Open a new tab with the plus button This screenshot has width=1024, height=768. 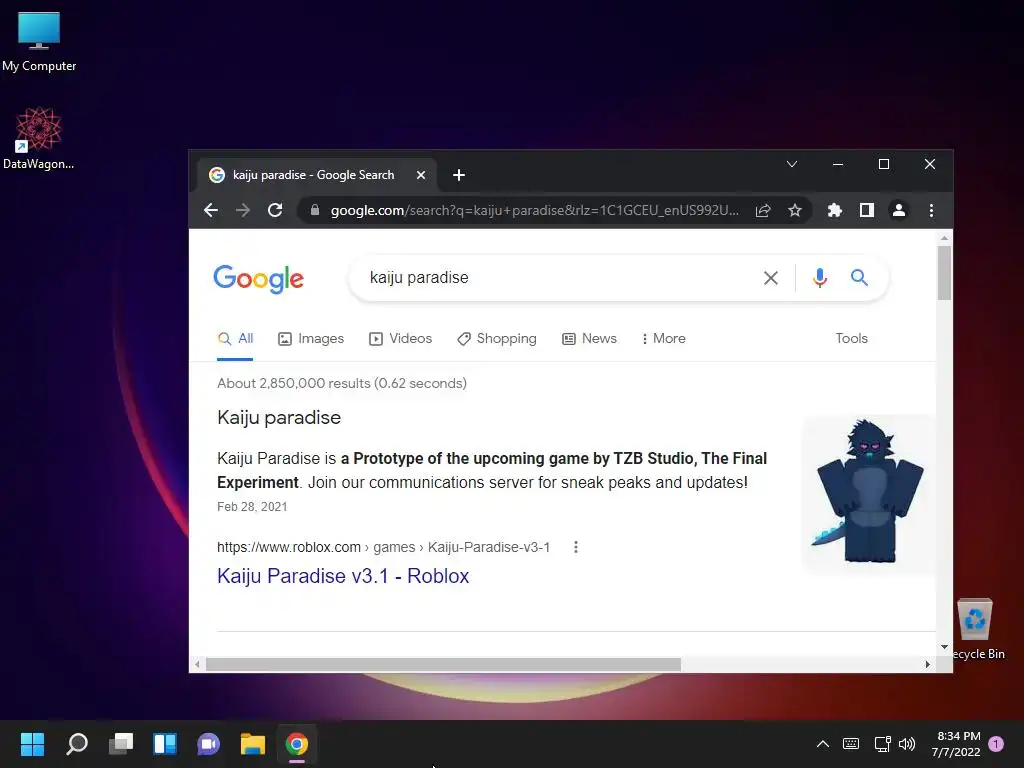pyautogui.click(x=459, y=175)
